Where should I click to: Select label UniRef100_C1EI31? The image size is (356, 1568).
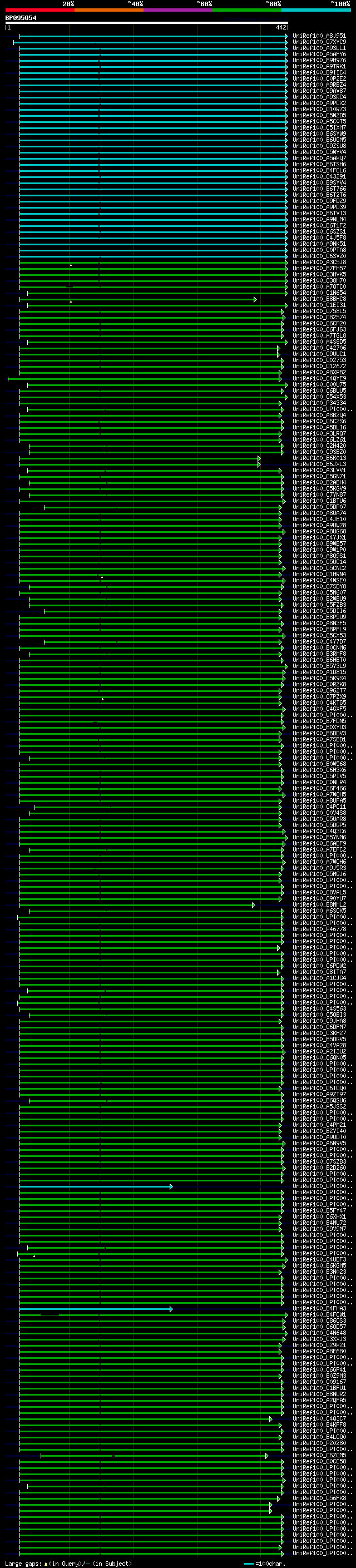pos(319,305)
